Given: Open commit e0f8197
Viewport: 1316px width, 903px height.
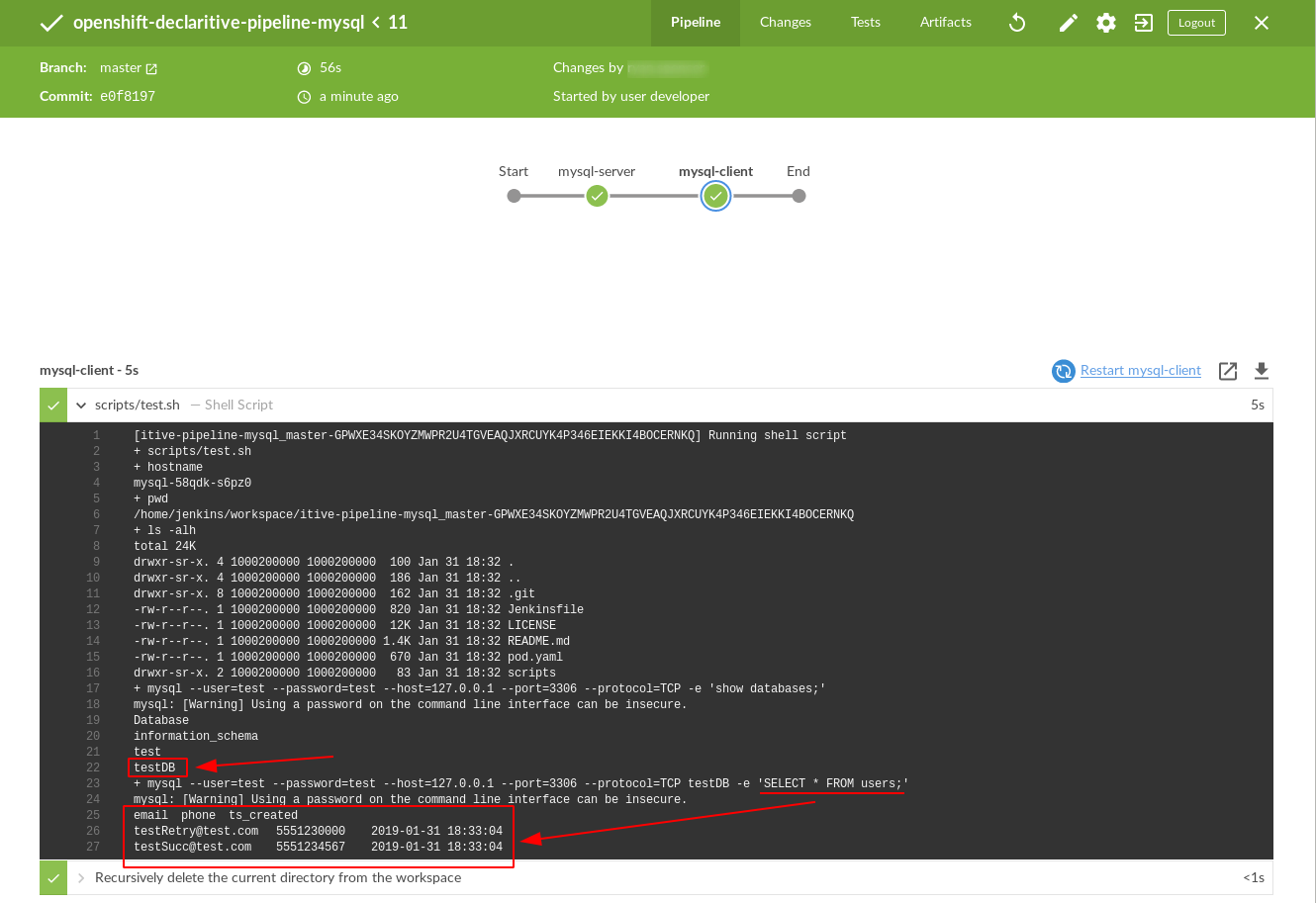Looking at the screenshot, I should click(128, 96).
